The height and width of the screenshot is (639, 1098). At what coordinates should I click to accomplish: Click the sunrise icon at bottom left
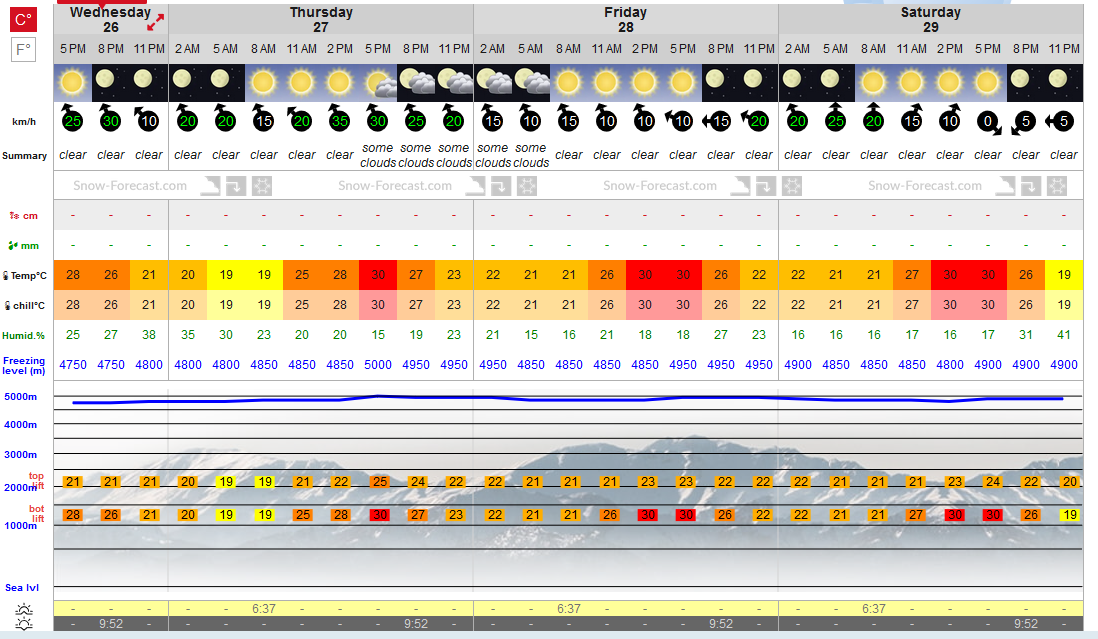pos(24,609)
